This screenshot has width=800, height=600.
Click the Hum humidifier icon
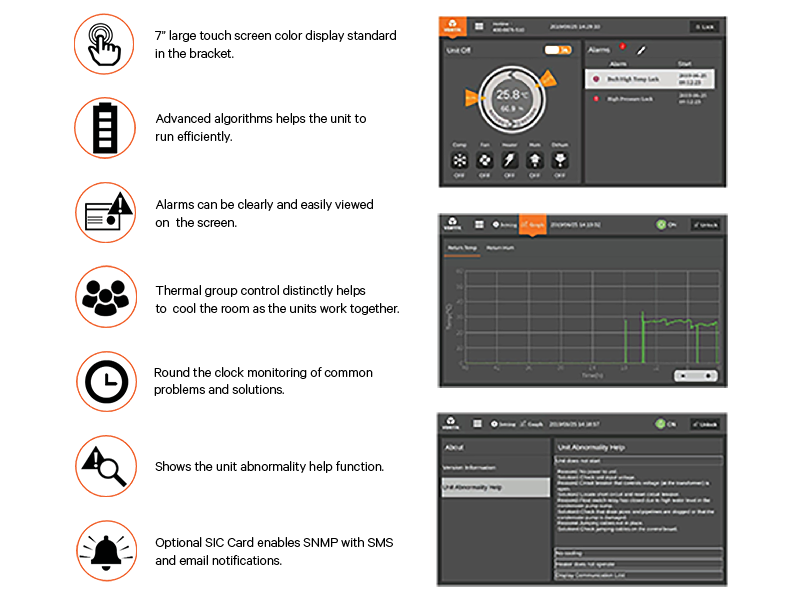tap(534, 160)
